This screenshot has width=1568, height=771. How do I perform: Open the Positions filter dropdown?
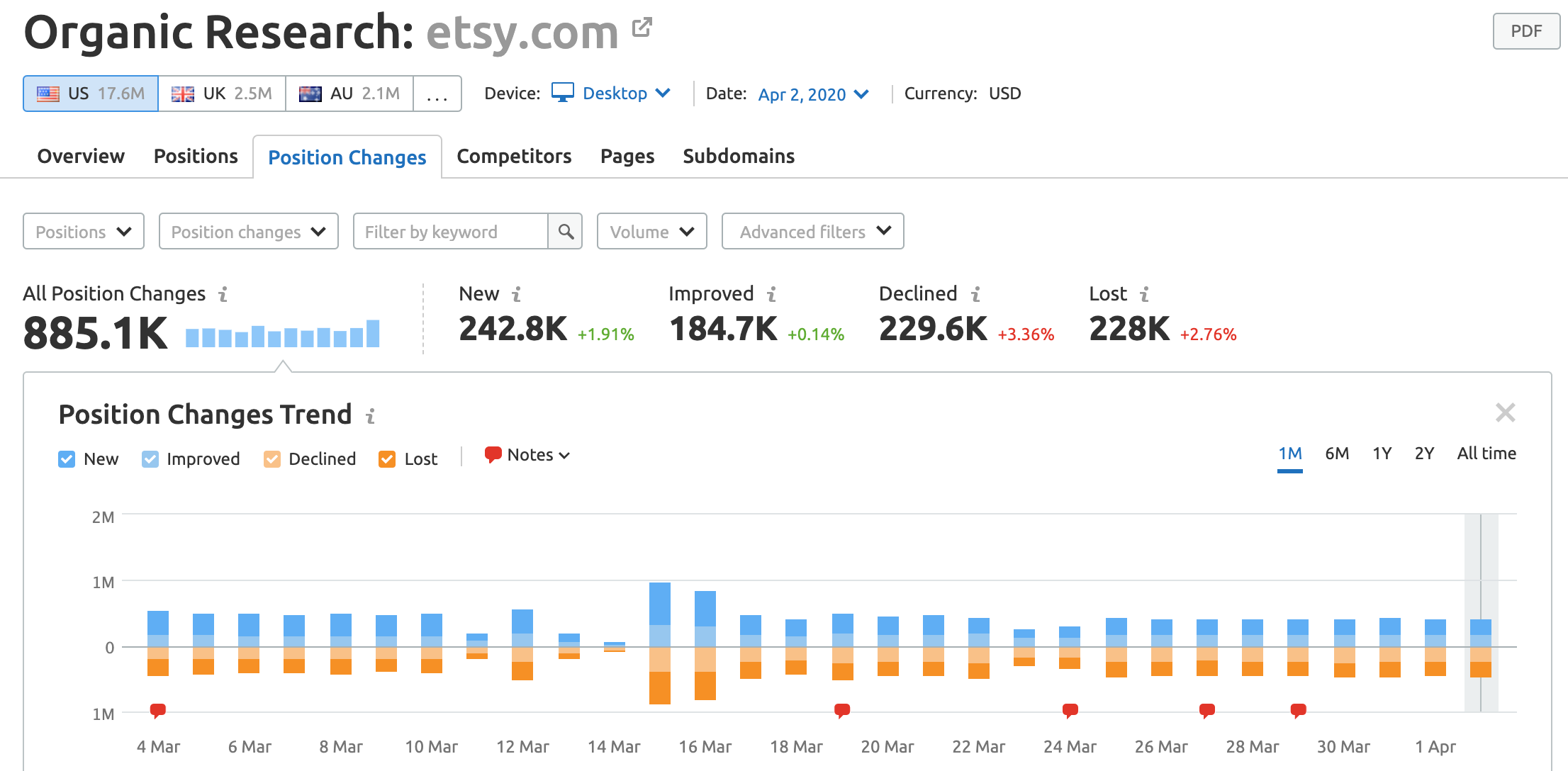pos(84,232)
